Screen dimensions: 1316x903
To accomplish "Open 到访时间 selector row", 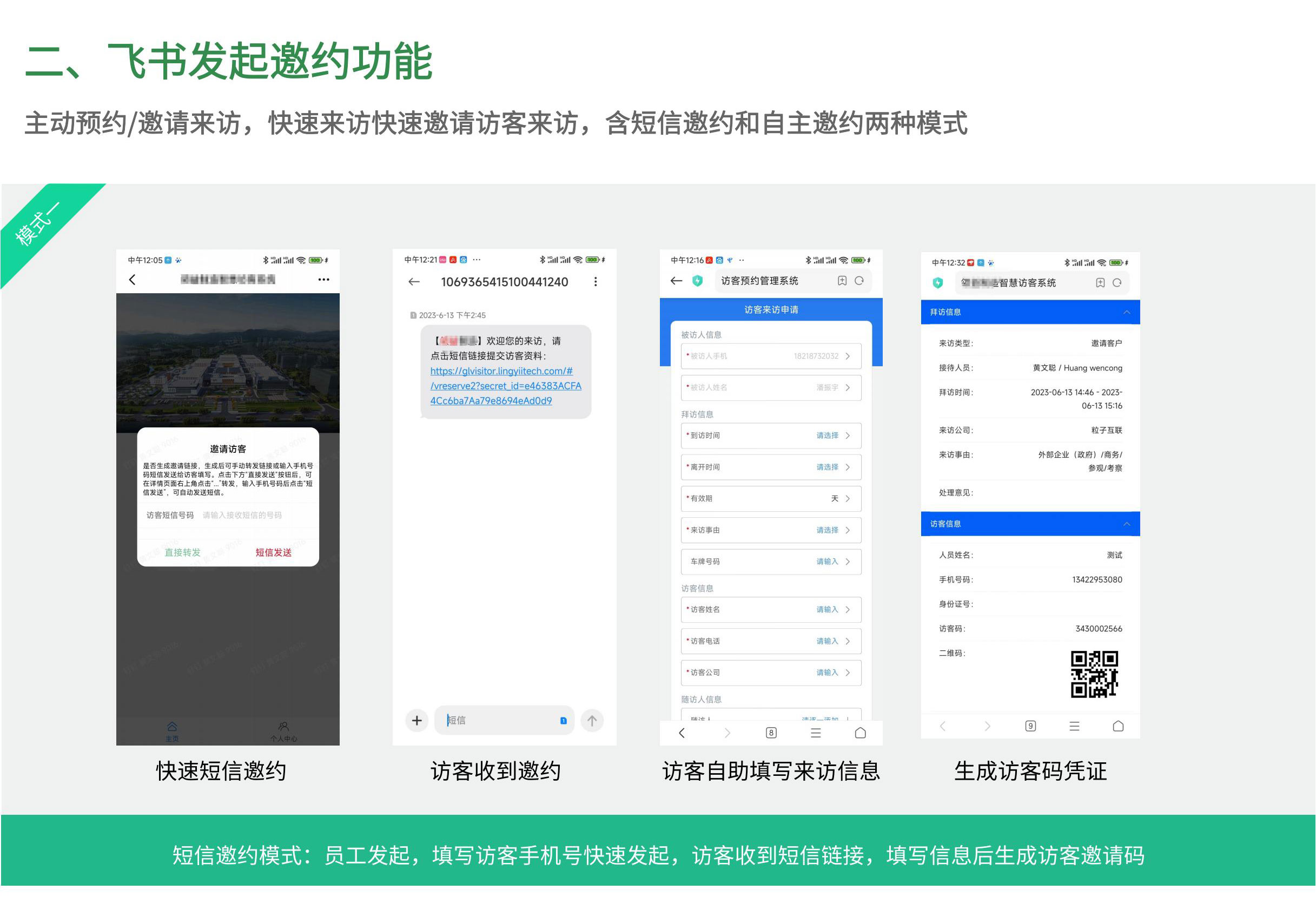I will coord(771,436).
